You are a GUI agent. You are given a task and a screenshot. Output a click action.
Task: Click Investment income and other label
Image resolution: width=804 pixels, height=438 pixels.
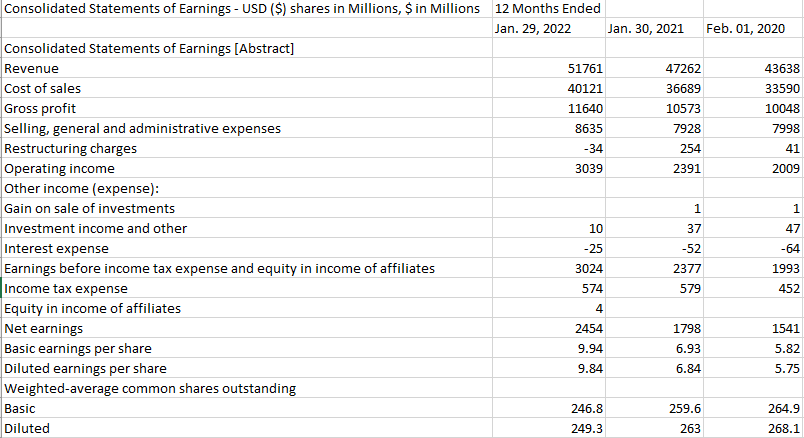(96, 229)
